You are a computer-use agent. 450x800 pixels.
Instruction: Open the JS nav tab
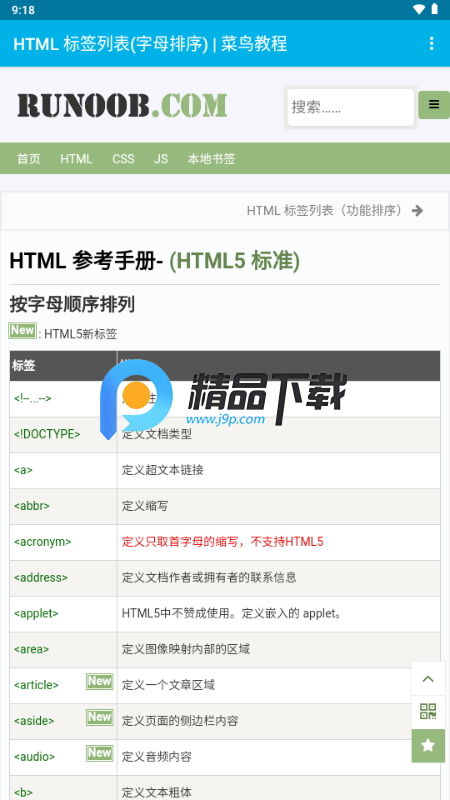pos(161,159)
